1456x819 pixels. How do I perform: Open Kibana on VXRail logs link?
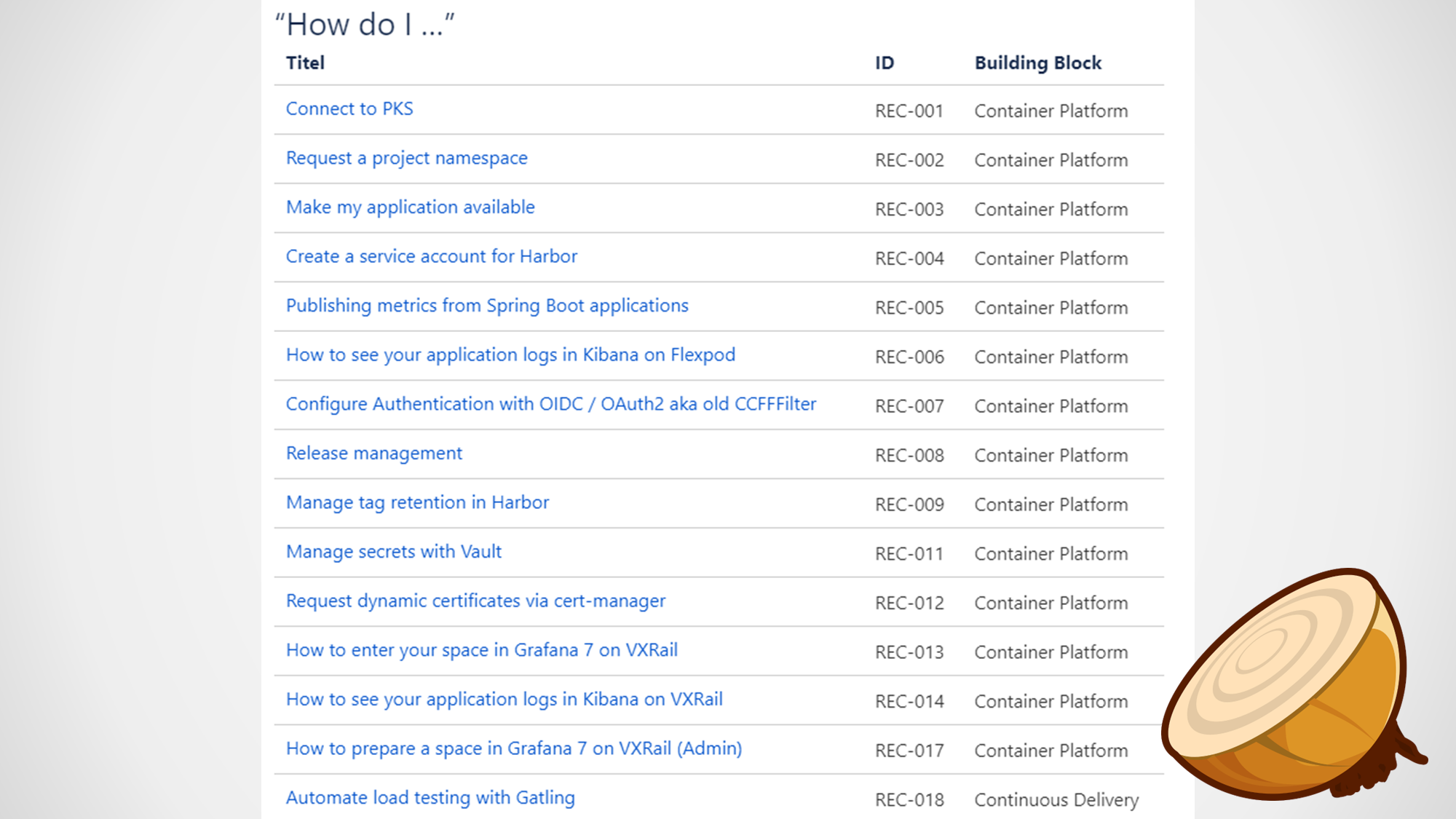click(x=504, y=700)
